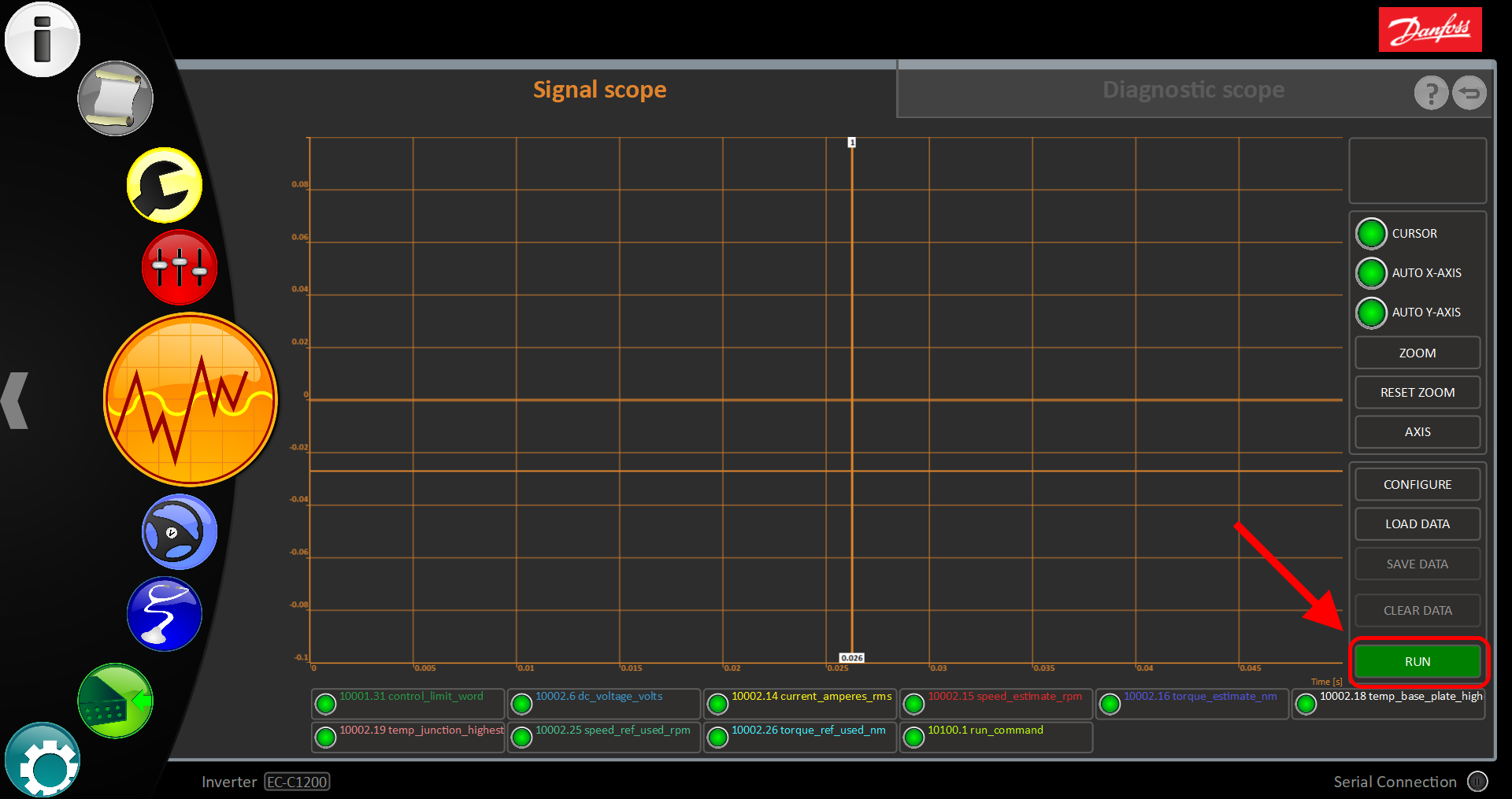This screenshot has height=799, width=1512.
Task: Click the Time [s] axis label
Action: coord(1326,682)
